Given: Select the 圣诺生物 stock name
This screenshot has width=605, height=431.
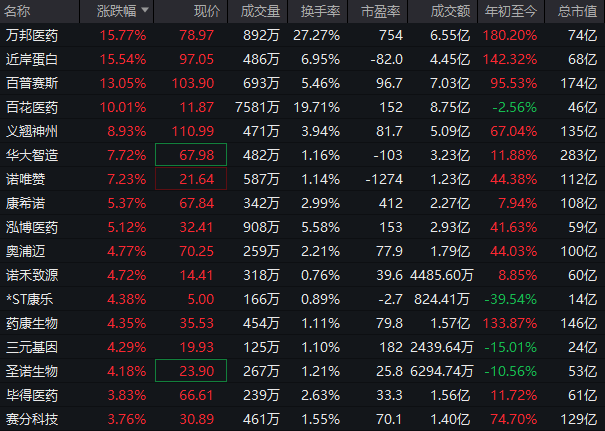Looking at the screenshot, I should 32,371.
